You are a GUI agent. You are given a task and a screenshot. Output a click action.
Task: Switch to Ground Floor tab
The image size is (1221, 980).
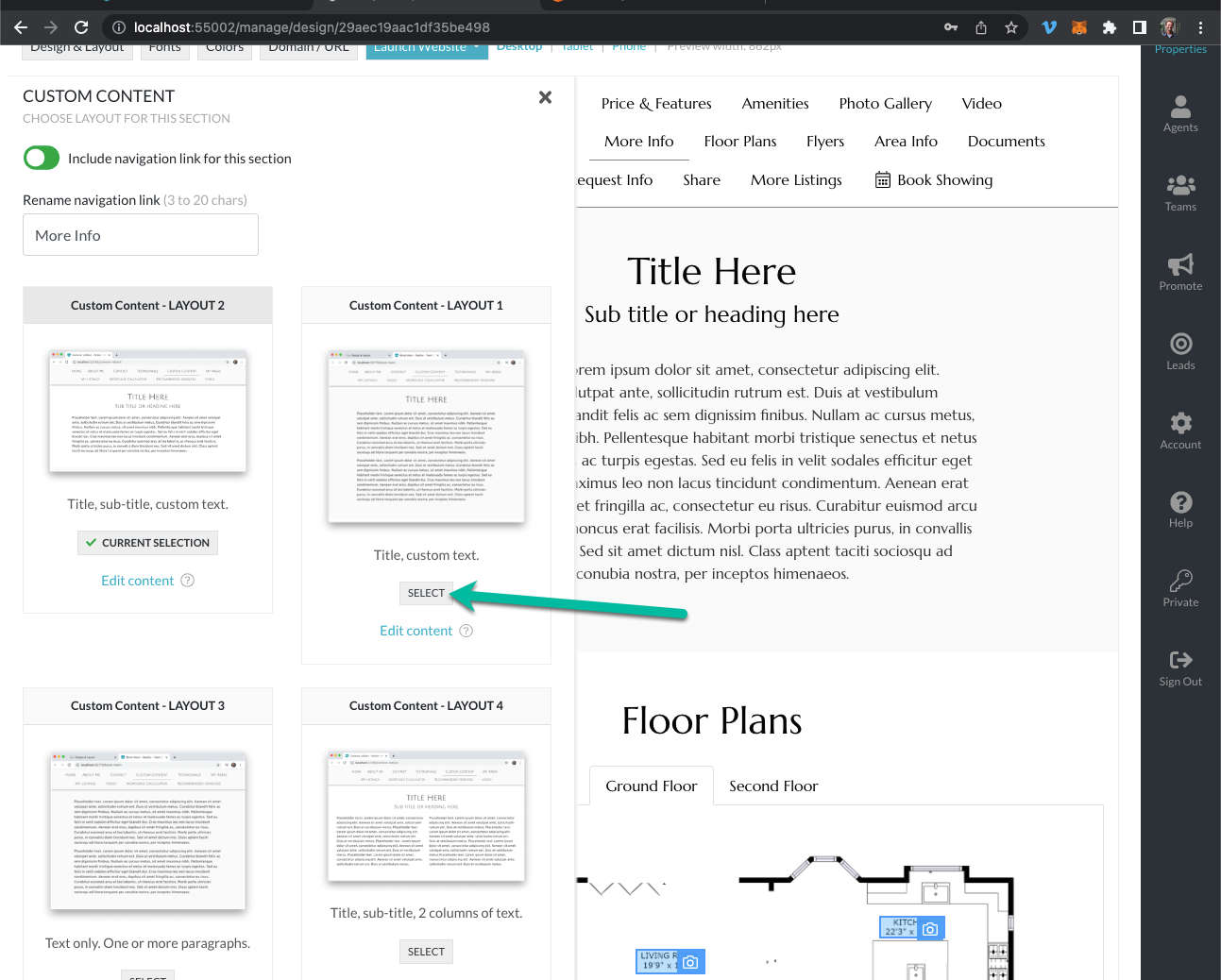pos(652,786)
